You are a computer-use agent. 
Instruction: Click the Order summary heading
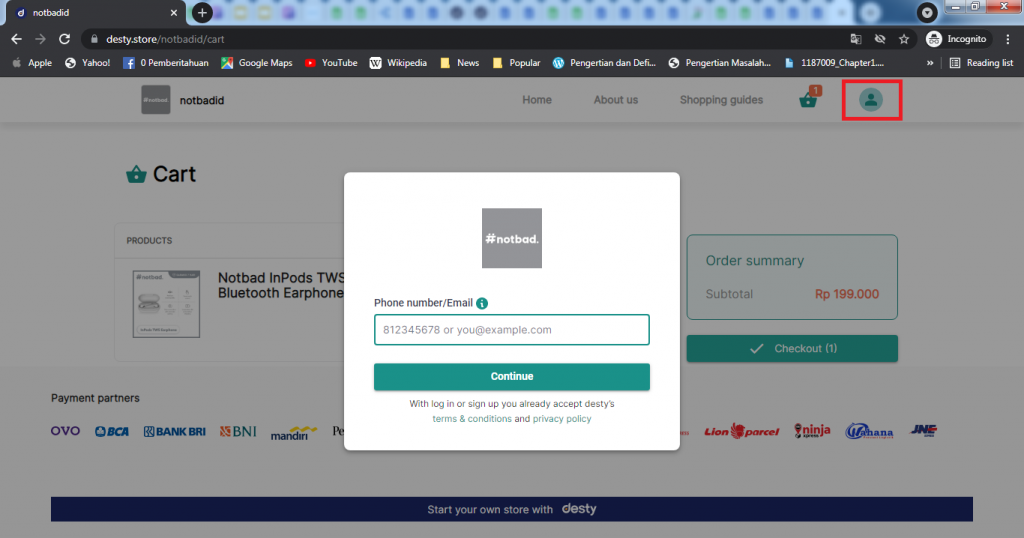(754, 261)
